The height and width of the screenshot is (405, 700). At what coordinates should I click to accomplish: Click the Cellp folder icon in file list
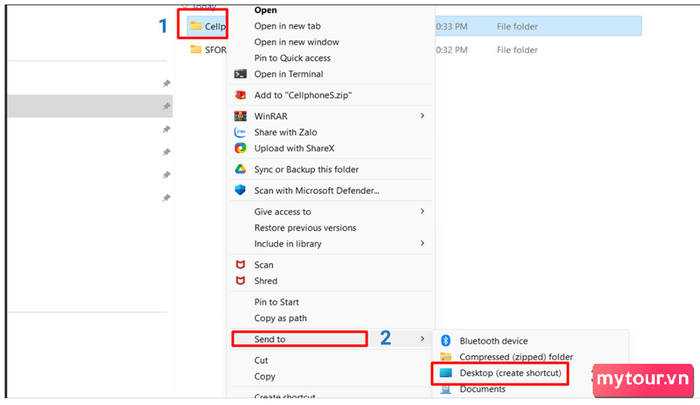pos(196,26)
